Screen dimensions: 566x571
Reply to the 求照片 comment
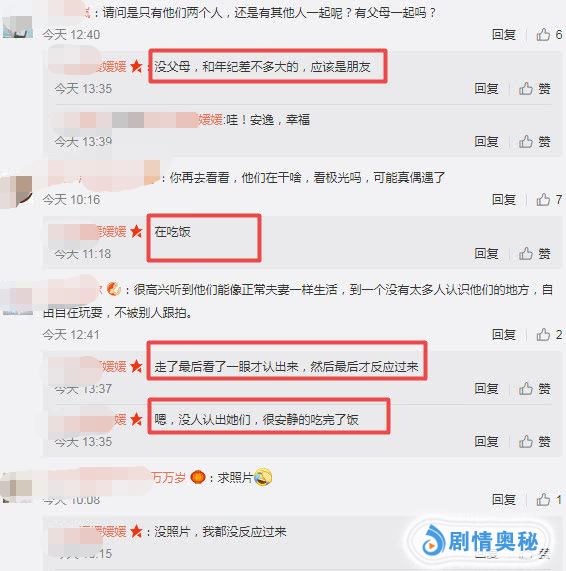pos(504,500)
